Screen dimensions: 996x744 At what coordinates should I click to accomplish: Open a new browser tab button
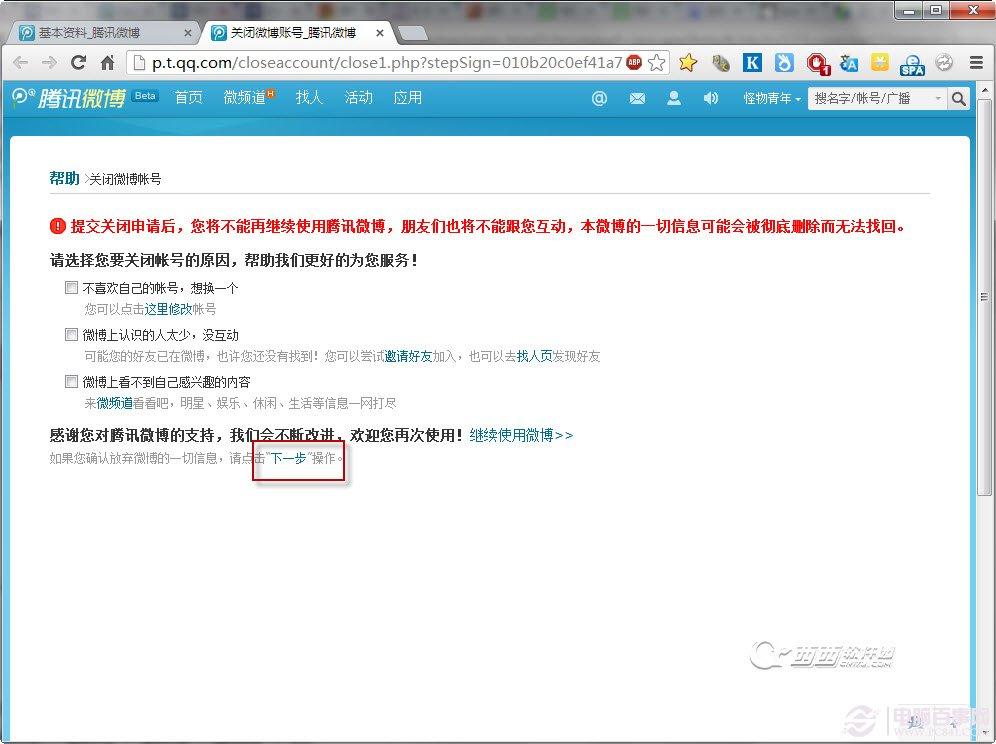412,33
